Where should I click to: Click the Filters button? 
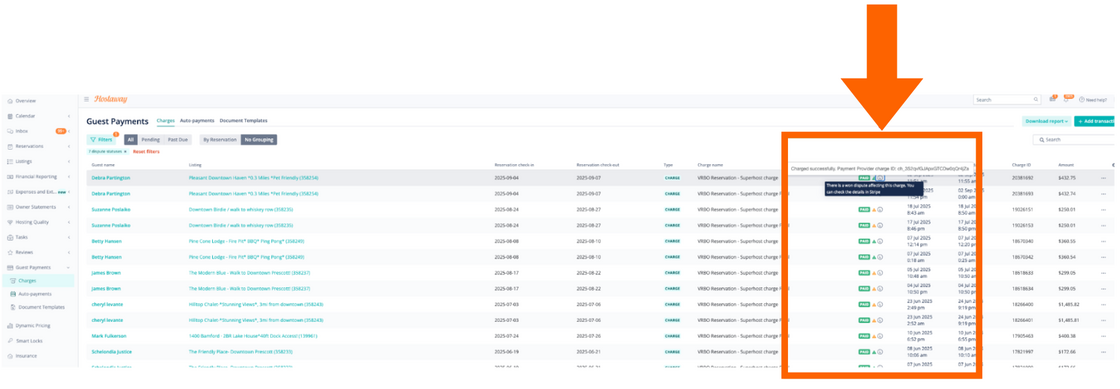(x=101, y=140)
